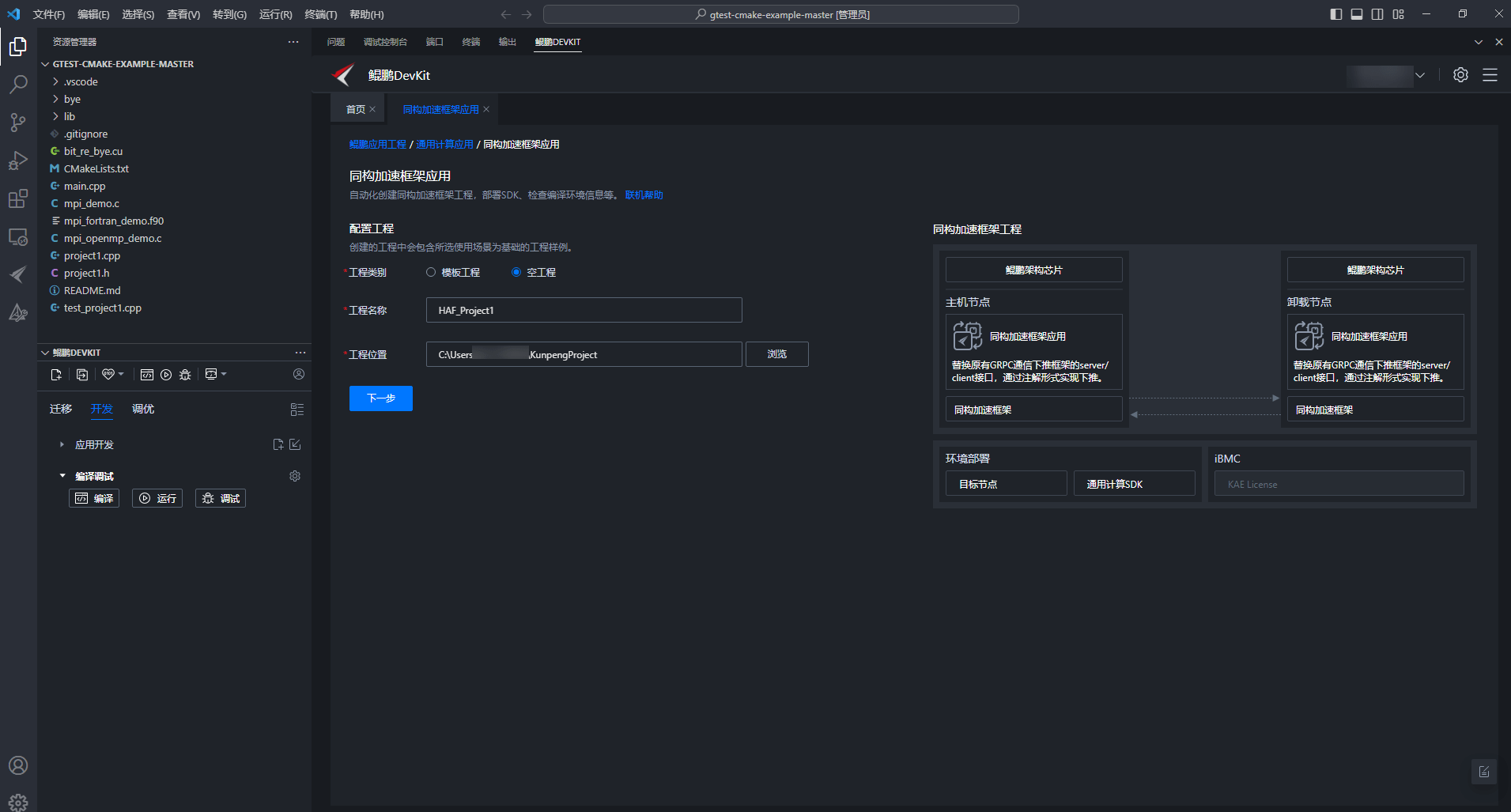Click the heart-shaped health check icon

coord(108,375)
